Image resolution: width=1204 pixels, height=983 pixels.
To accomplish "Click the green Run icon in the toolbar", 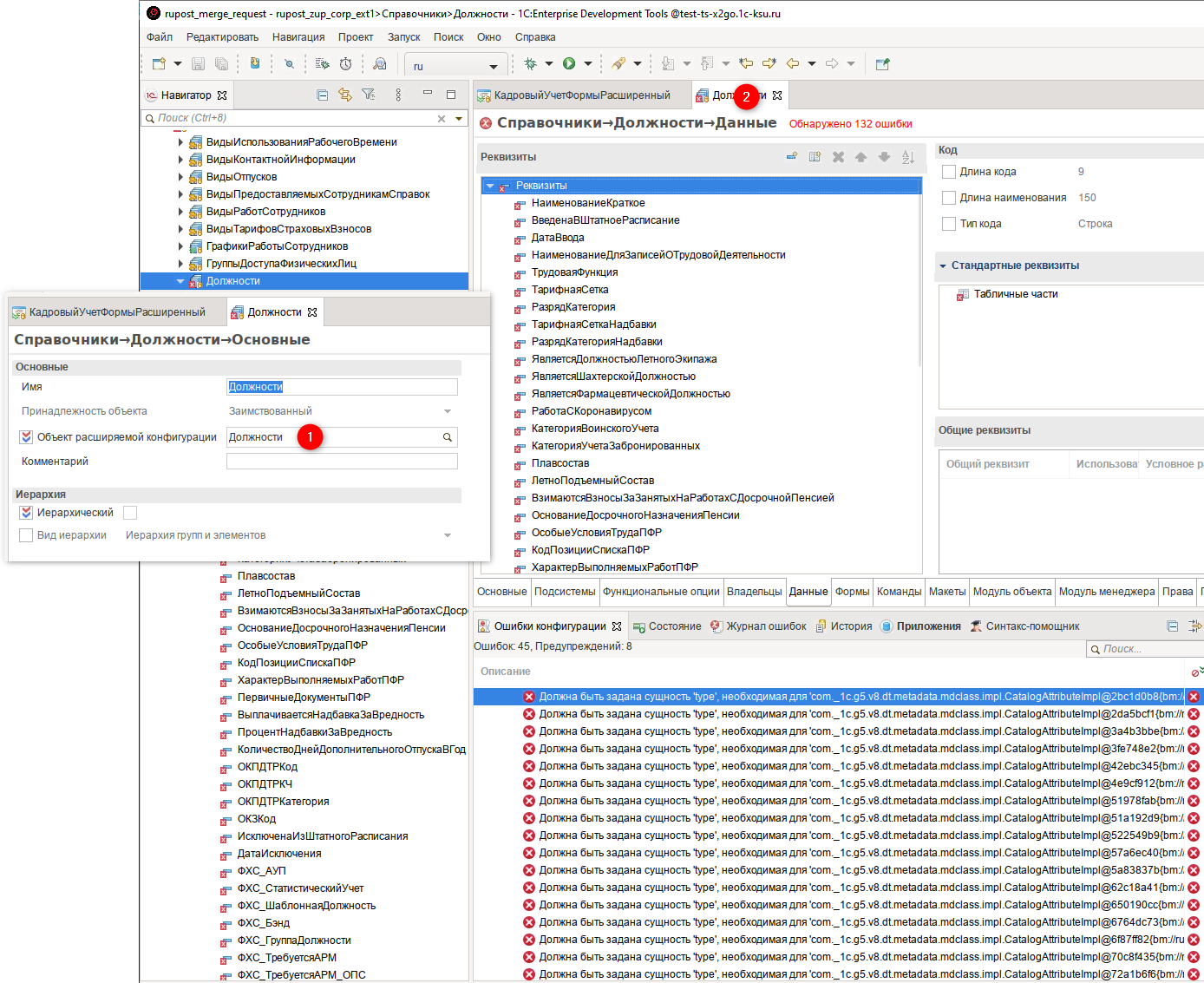I will pos(570,63).
